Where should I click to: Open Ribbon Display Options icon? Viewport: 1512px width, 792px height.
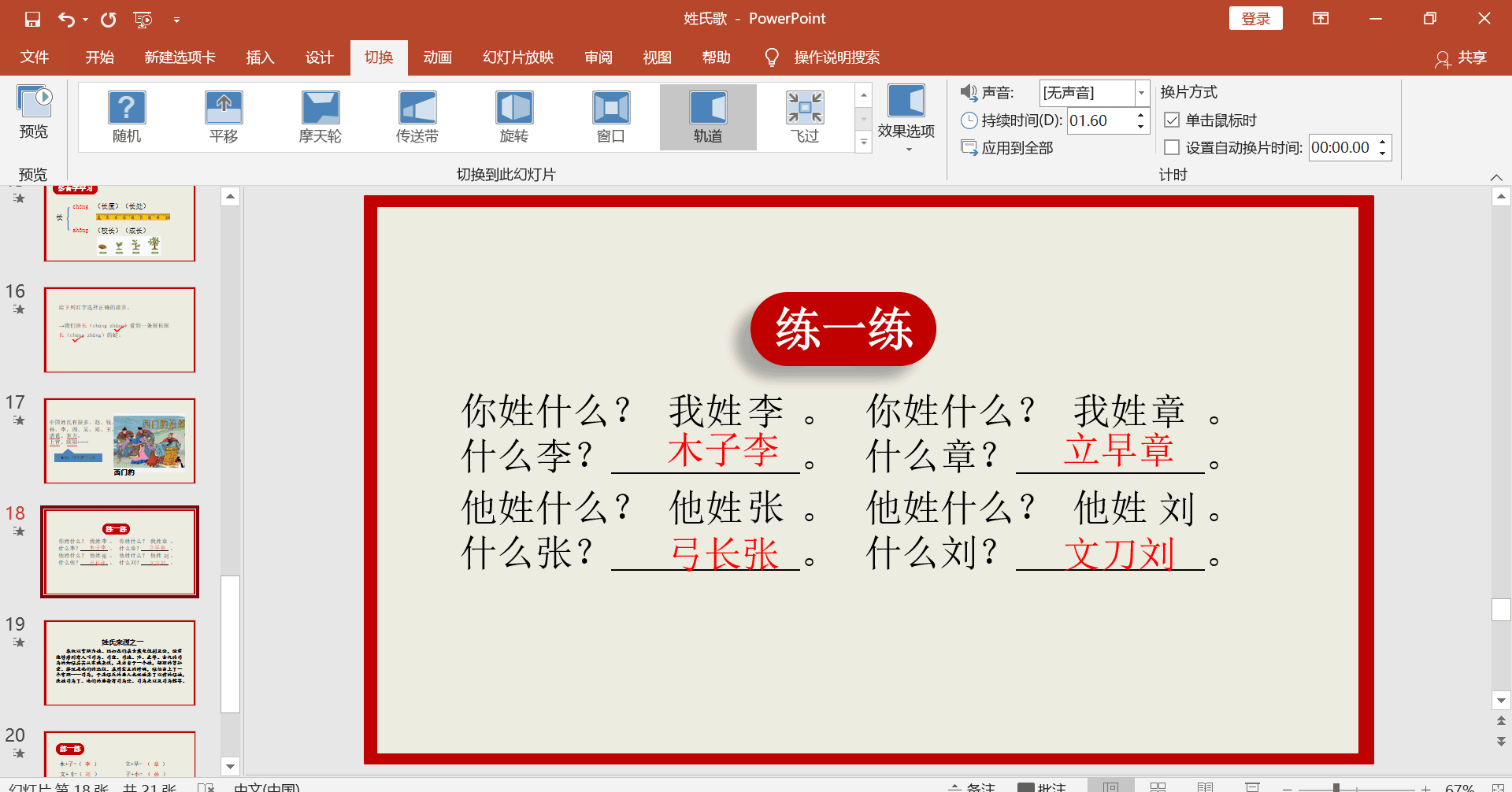pyautogui.click(x=1321, y=18)
